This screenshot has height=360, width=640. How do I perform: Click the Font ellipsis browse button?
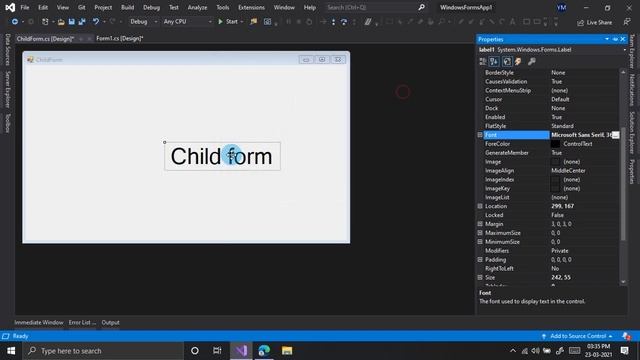point(616,135)
